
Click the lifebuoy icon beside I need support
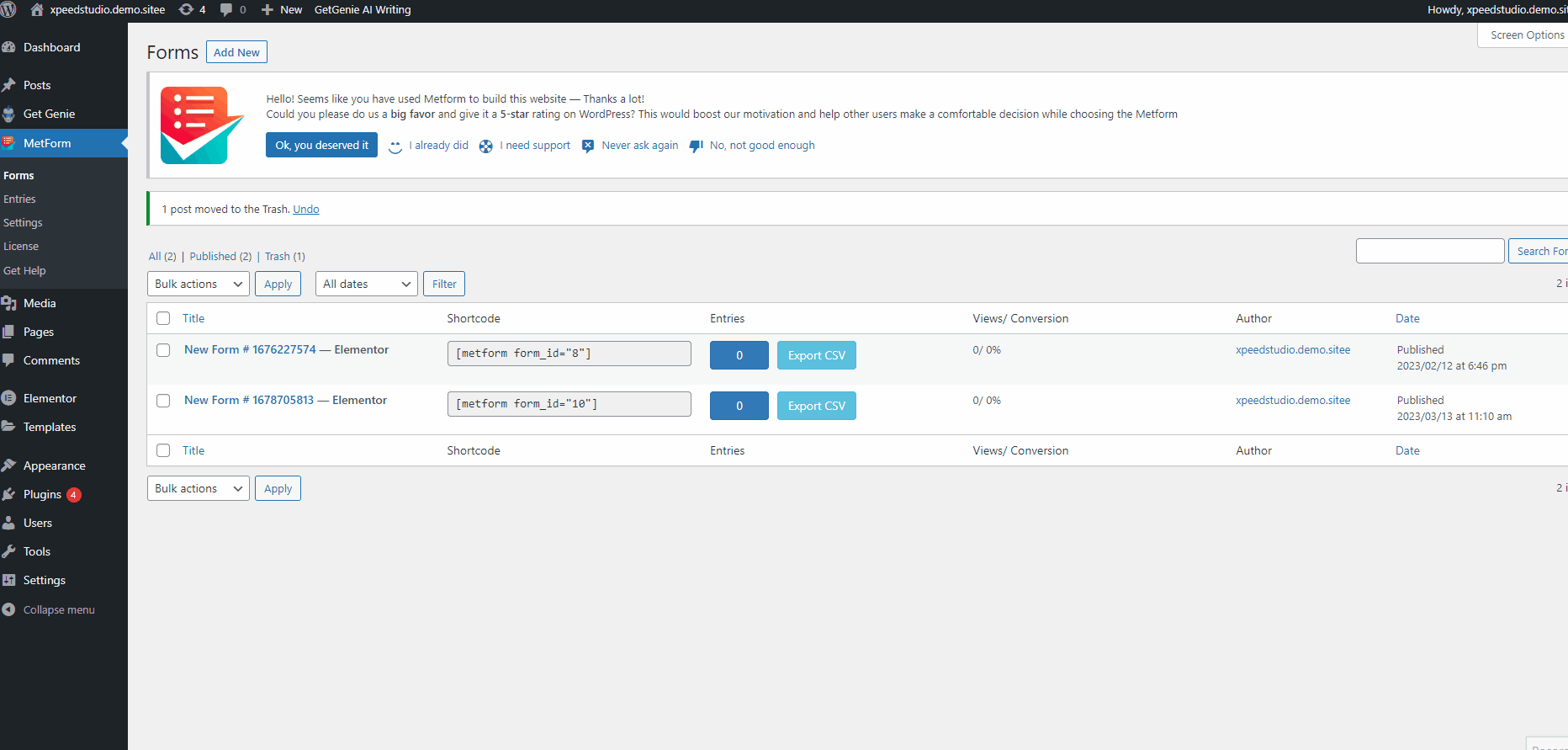[486, 146]
